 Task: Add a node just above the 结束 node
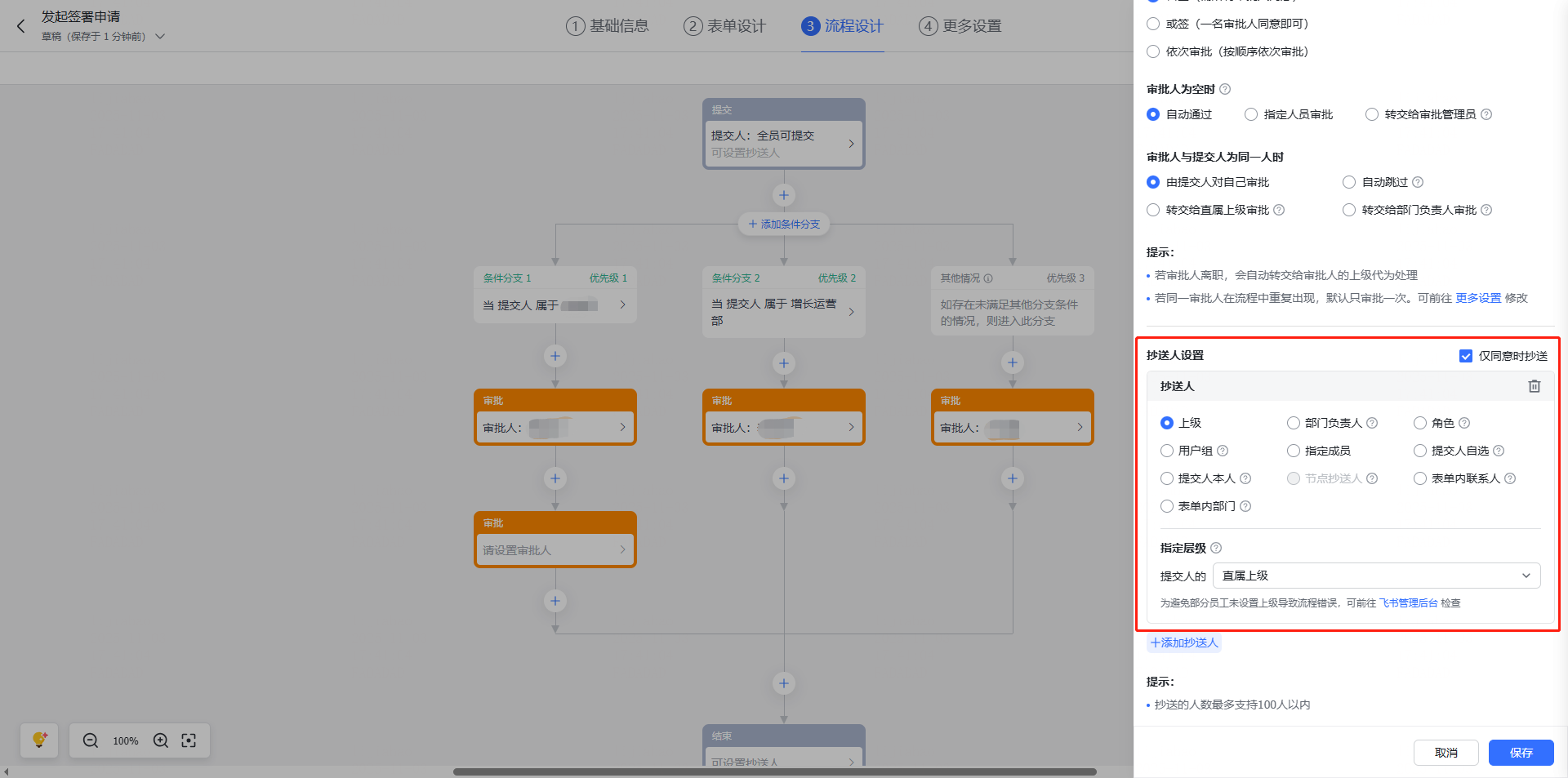pos(784,683)
